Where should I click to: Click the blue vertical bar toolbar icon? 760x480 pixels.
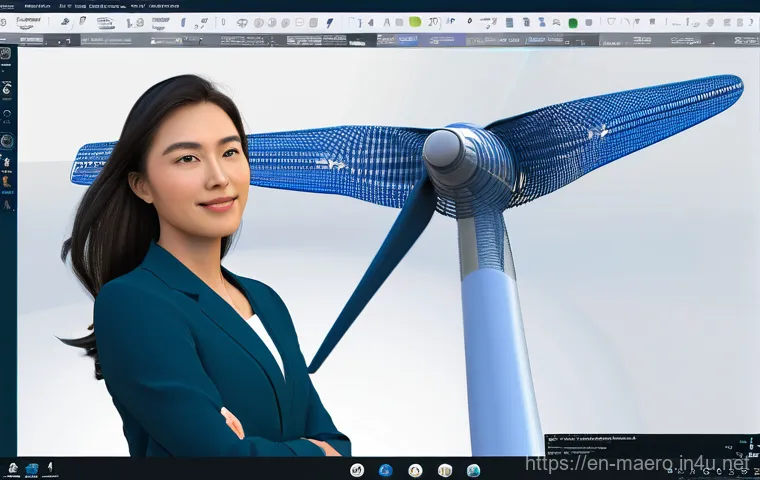pos(183,23)
